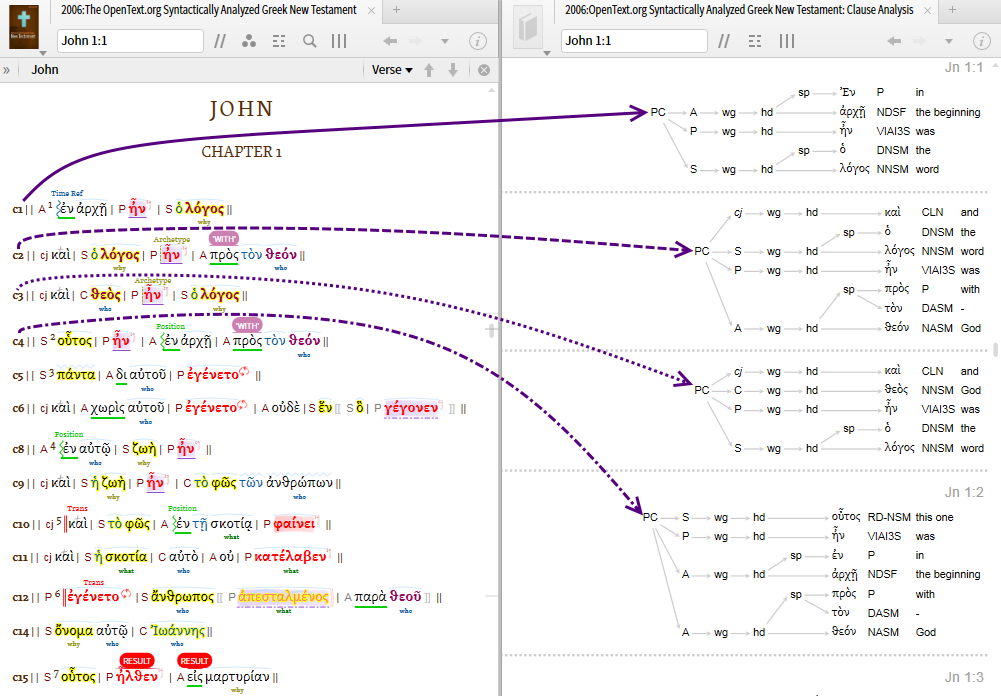Click the John label in the locator bar
This screenshot has width=1001, height=696.
[45, 70]
